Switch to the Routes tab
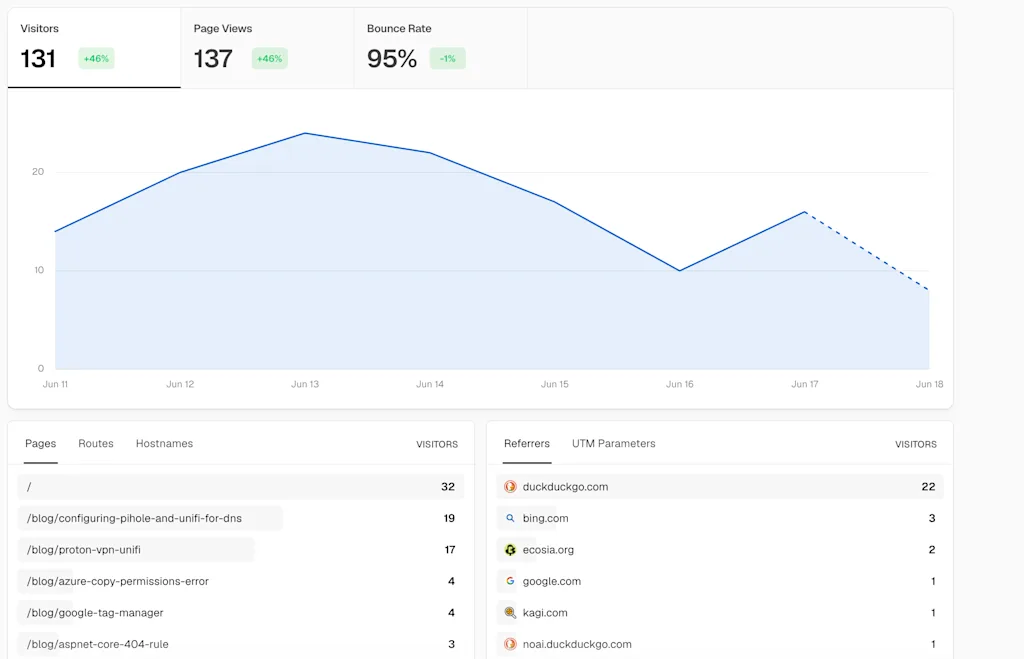 click(96, 443)
